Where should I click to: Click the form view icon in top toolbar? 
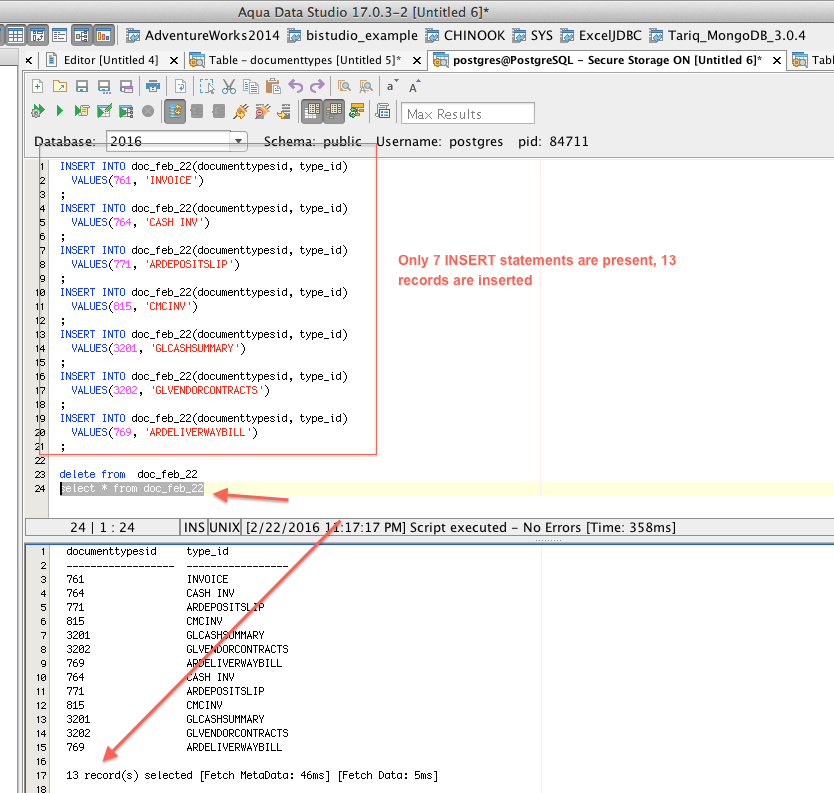[60, 36]
